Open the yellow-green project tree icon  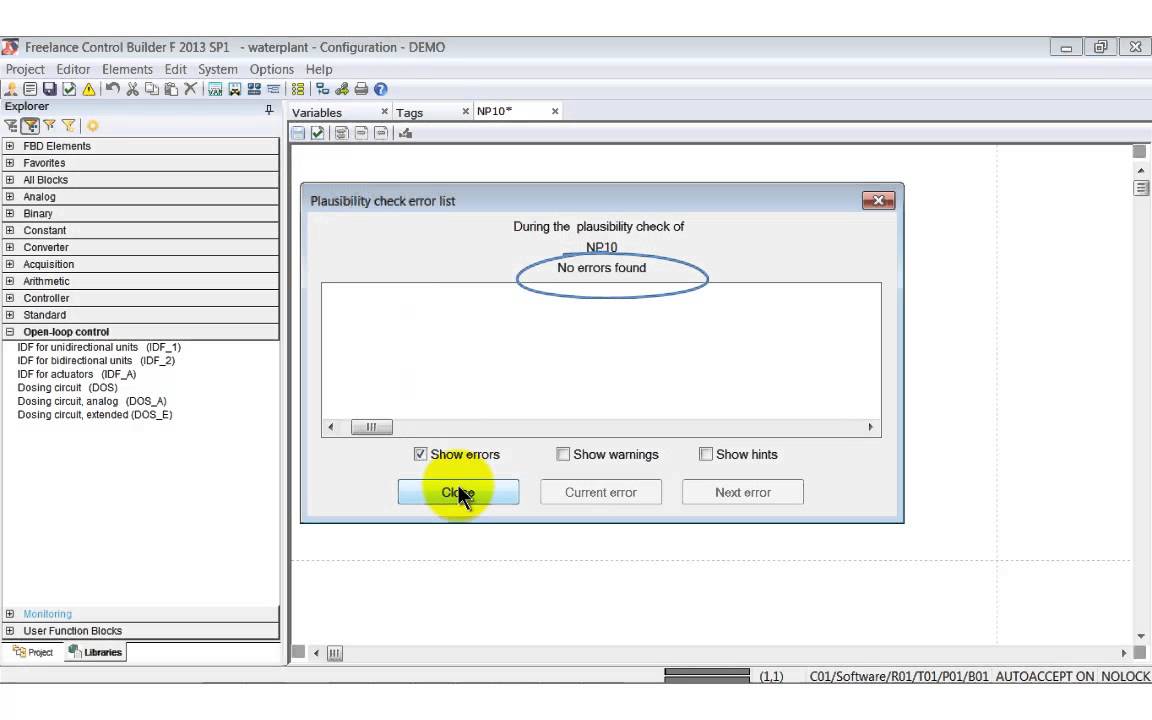[x=298, y=89]
